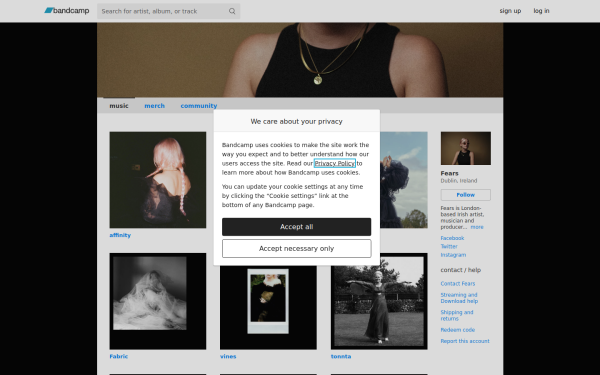Open the log in link
This screenshot has height=375, width=600.
click(x=541, y=11)
